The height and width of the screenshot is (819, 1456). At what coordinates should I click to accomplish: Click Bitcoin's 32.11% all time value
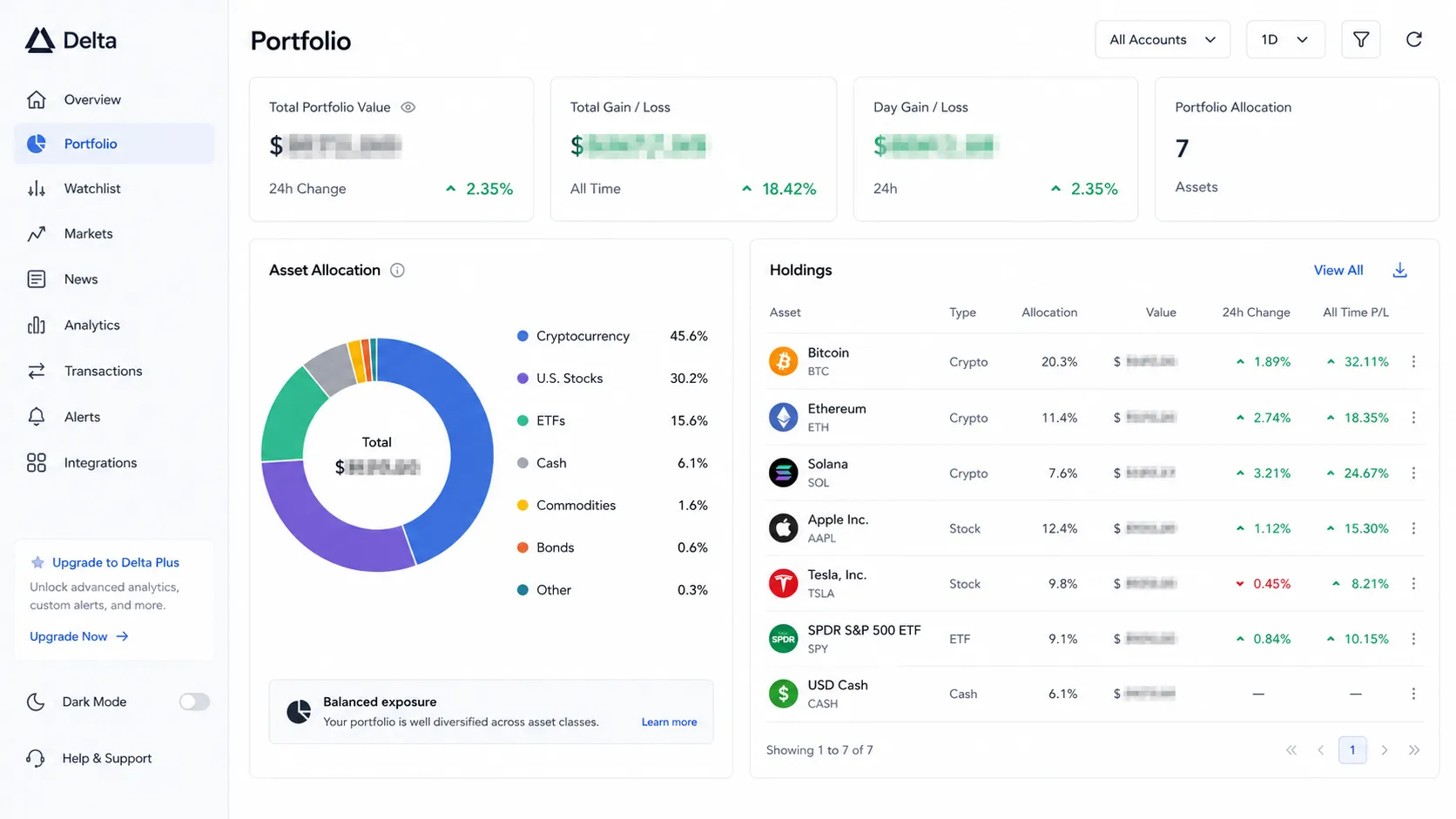tap(1366, 362)
